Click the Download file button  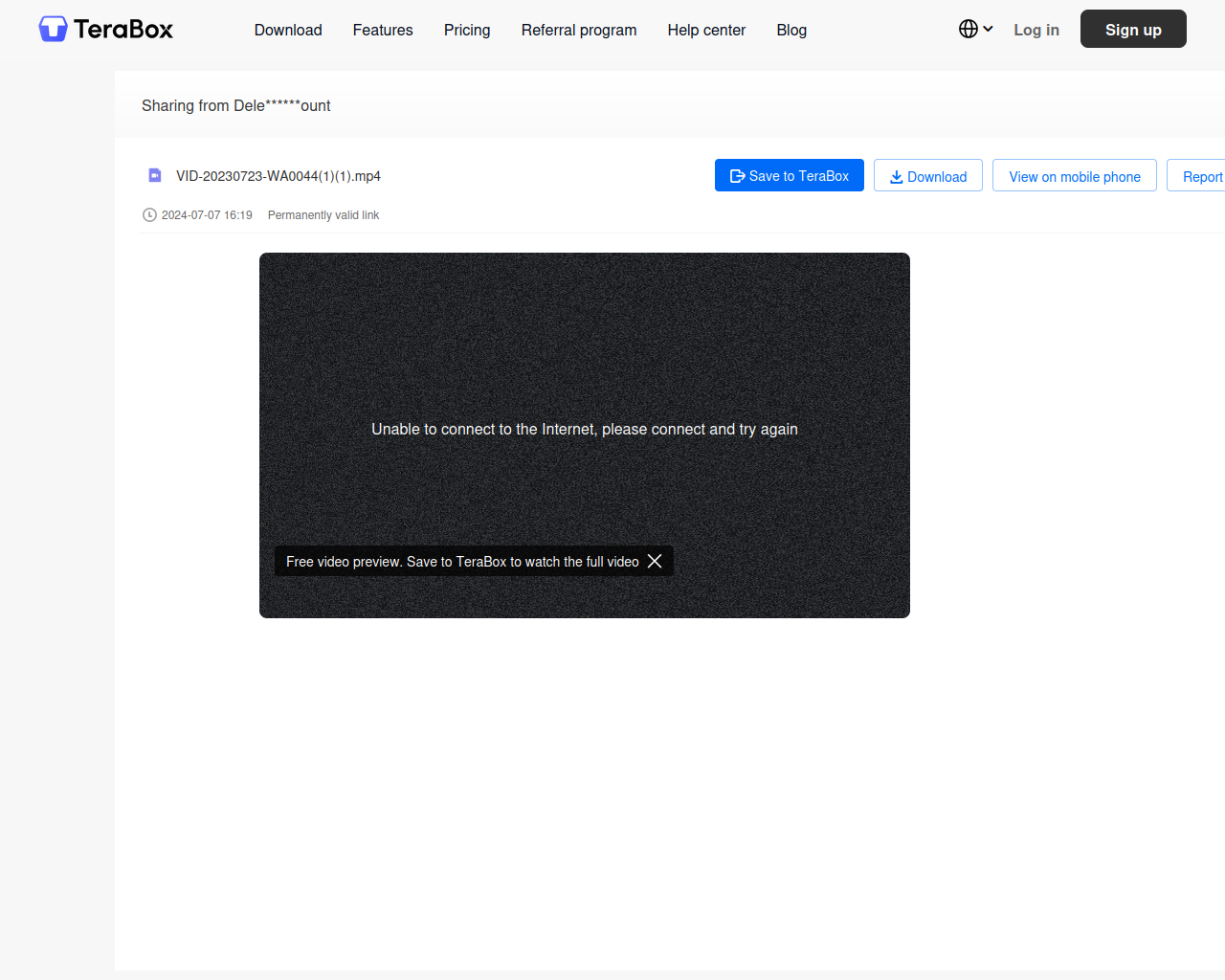point(928,175)
